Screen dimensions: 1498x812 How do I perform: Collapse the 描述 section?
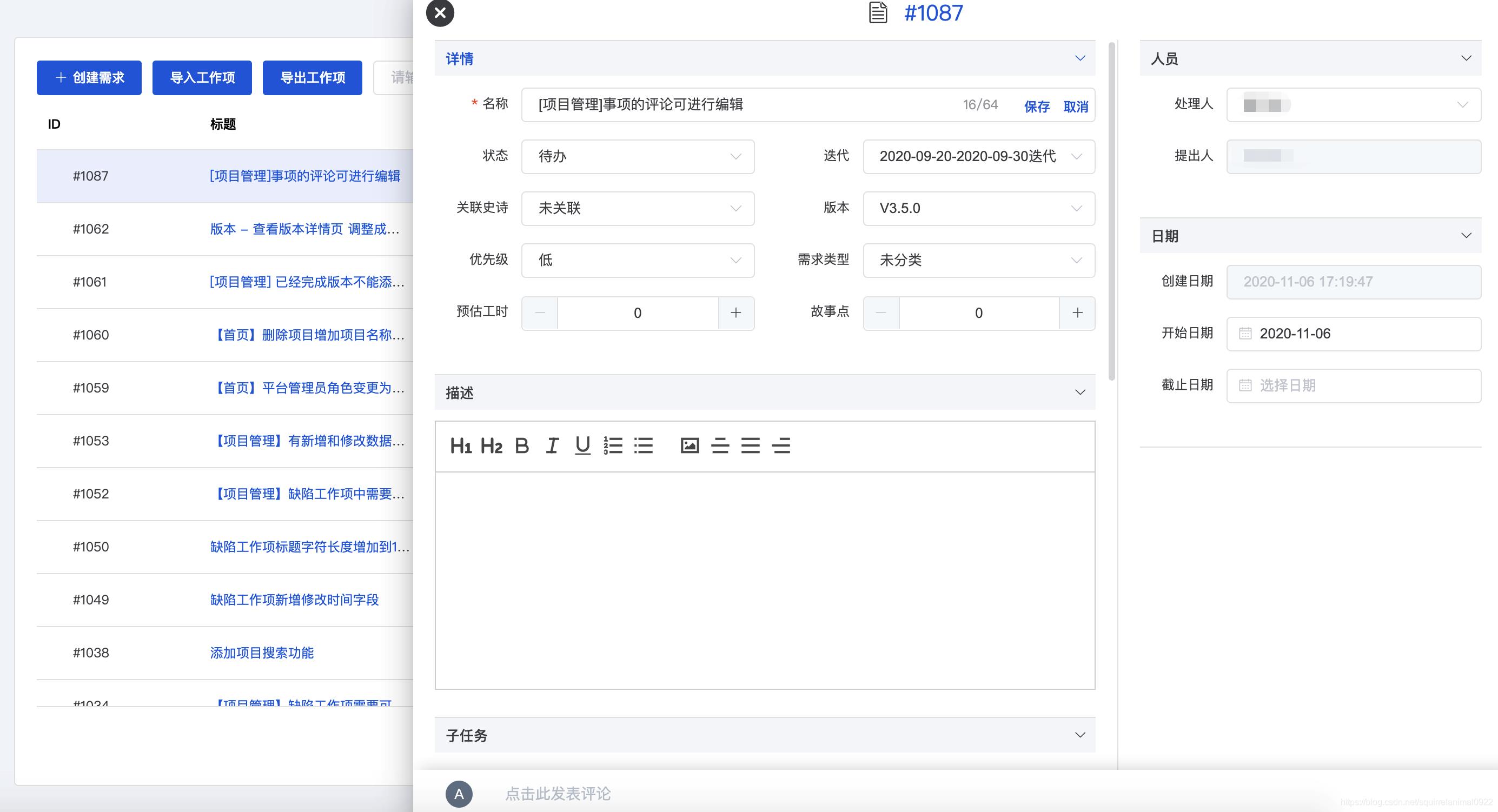click(x=1079, y=392)
